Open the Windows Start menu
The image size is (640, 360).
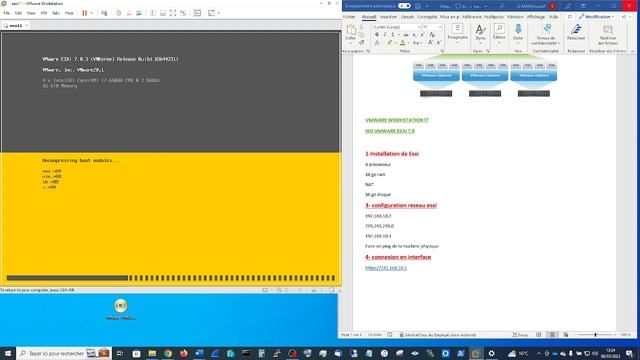coord(8,353)
